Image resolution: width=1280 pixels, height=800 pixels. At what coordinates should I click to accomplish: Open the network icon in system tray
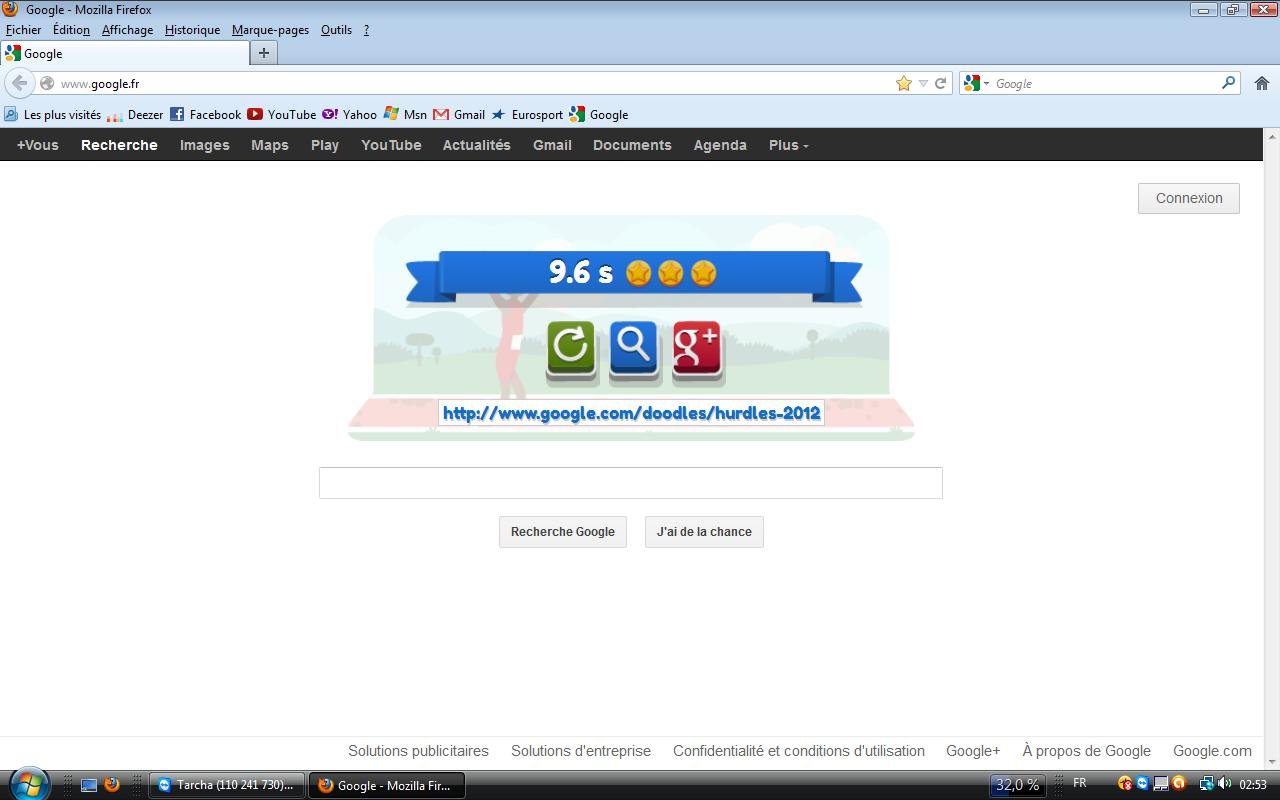1206,784
